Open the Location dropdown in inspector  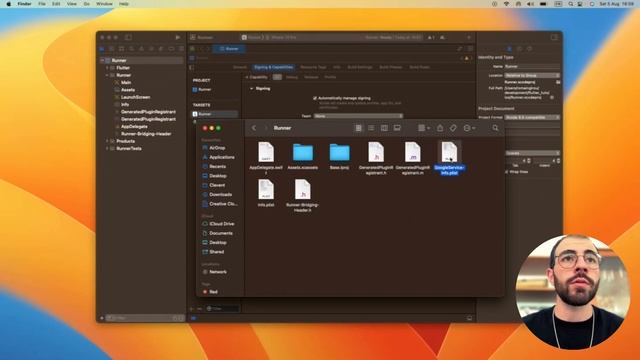532,76
